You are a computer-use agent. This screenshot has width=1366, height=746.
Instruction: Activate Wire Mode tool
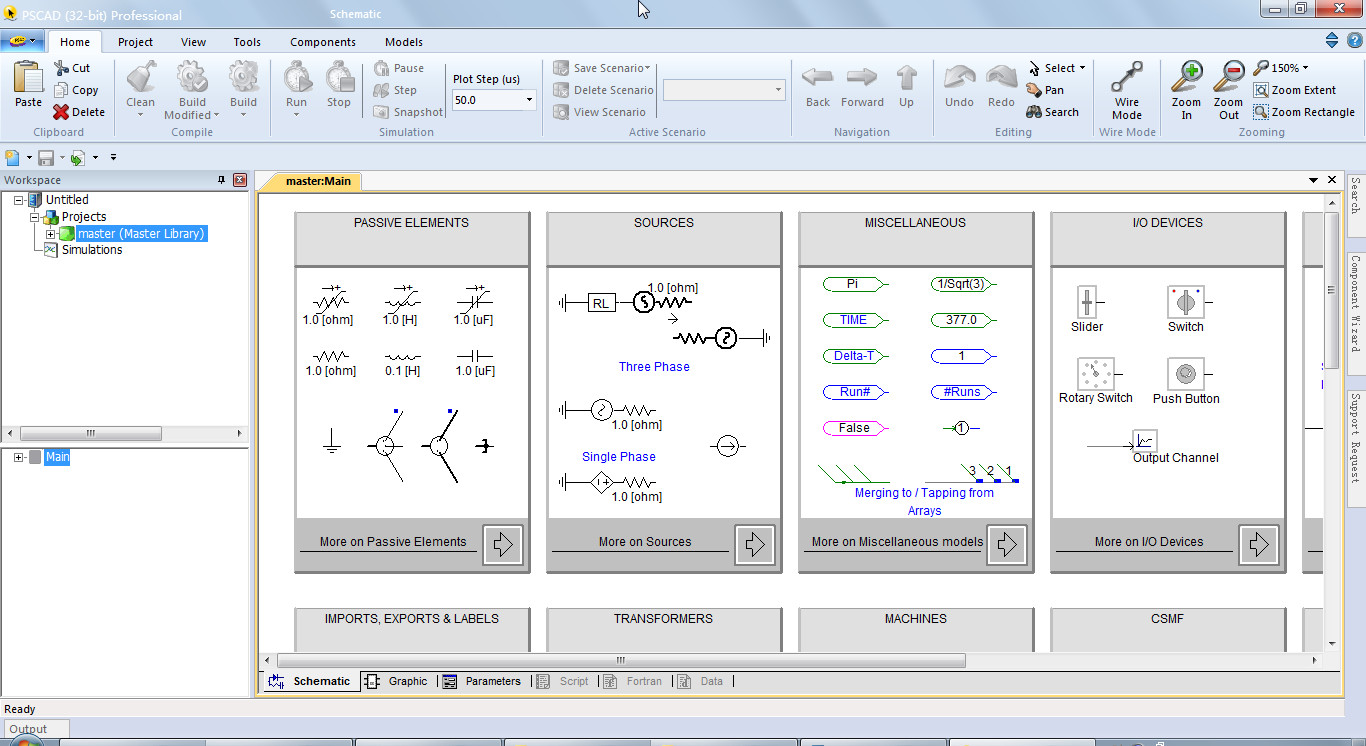(1127, 78)
